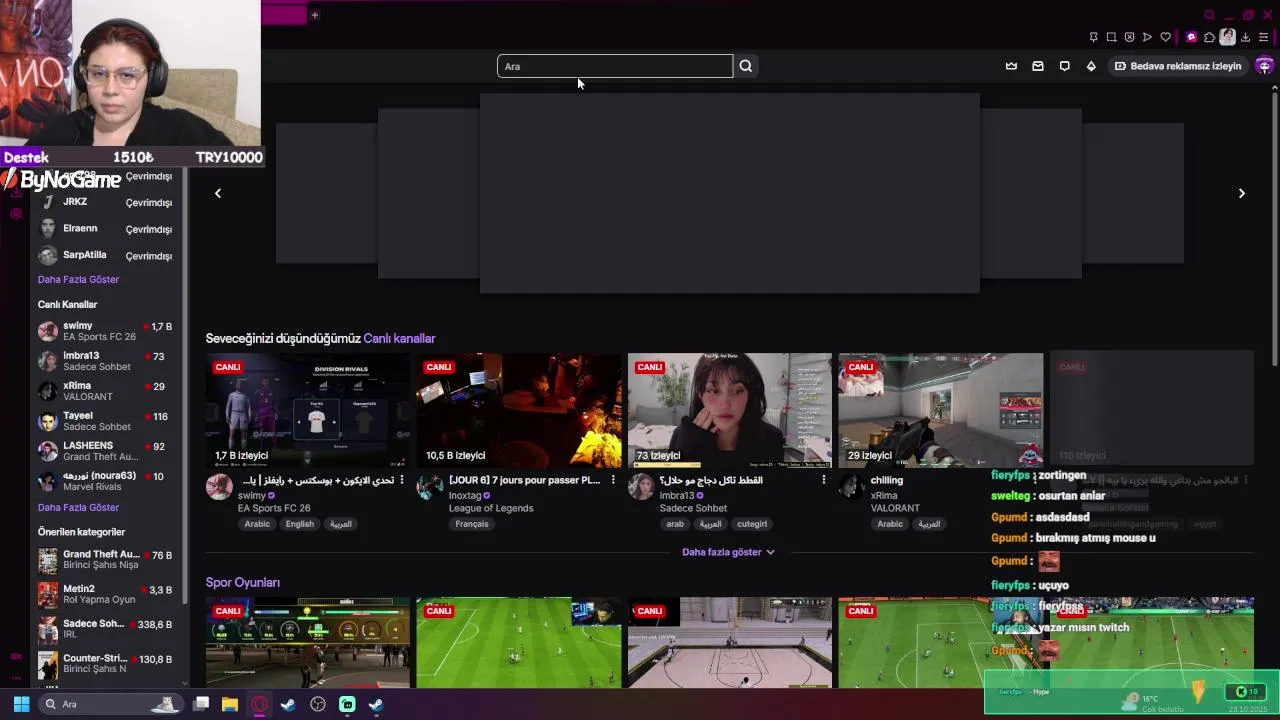
Task: Open imbra13 stream options three-dot menu
Action: pos(824,480)
